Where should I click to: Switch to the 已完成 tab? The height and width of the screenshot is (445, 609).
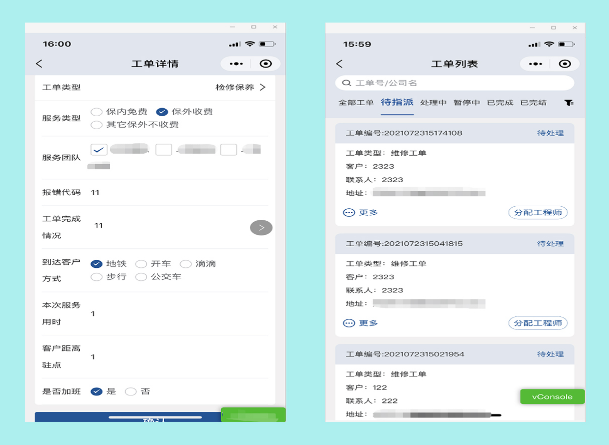coord(500,103)
